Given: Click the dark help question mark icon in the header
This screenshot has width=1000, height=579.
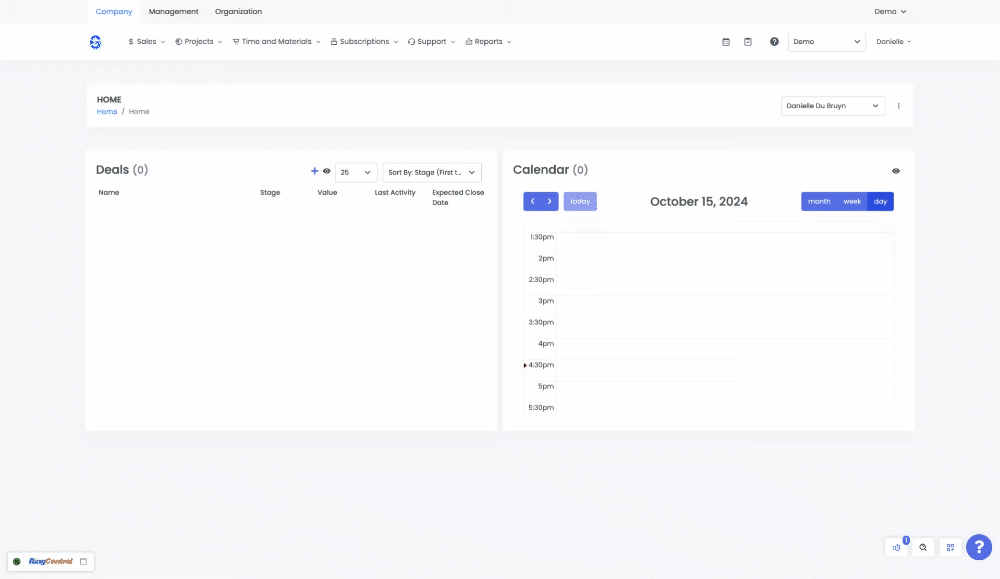Looking at the screenshot, I should [774, 42].
